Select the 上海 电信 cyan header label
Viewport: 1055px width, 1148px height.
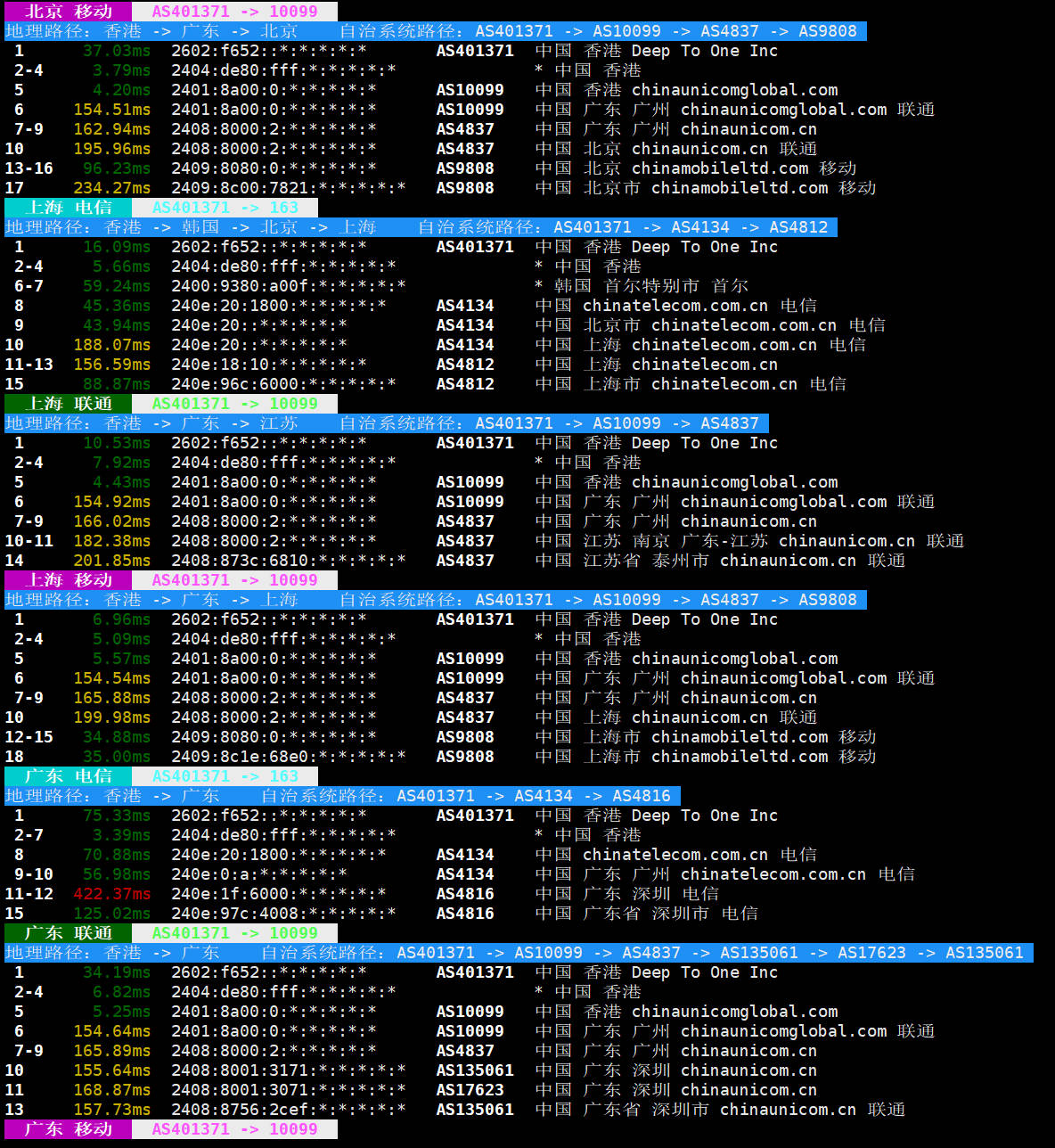69,208
